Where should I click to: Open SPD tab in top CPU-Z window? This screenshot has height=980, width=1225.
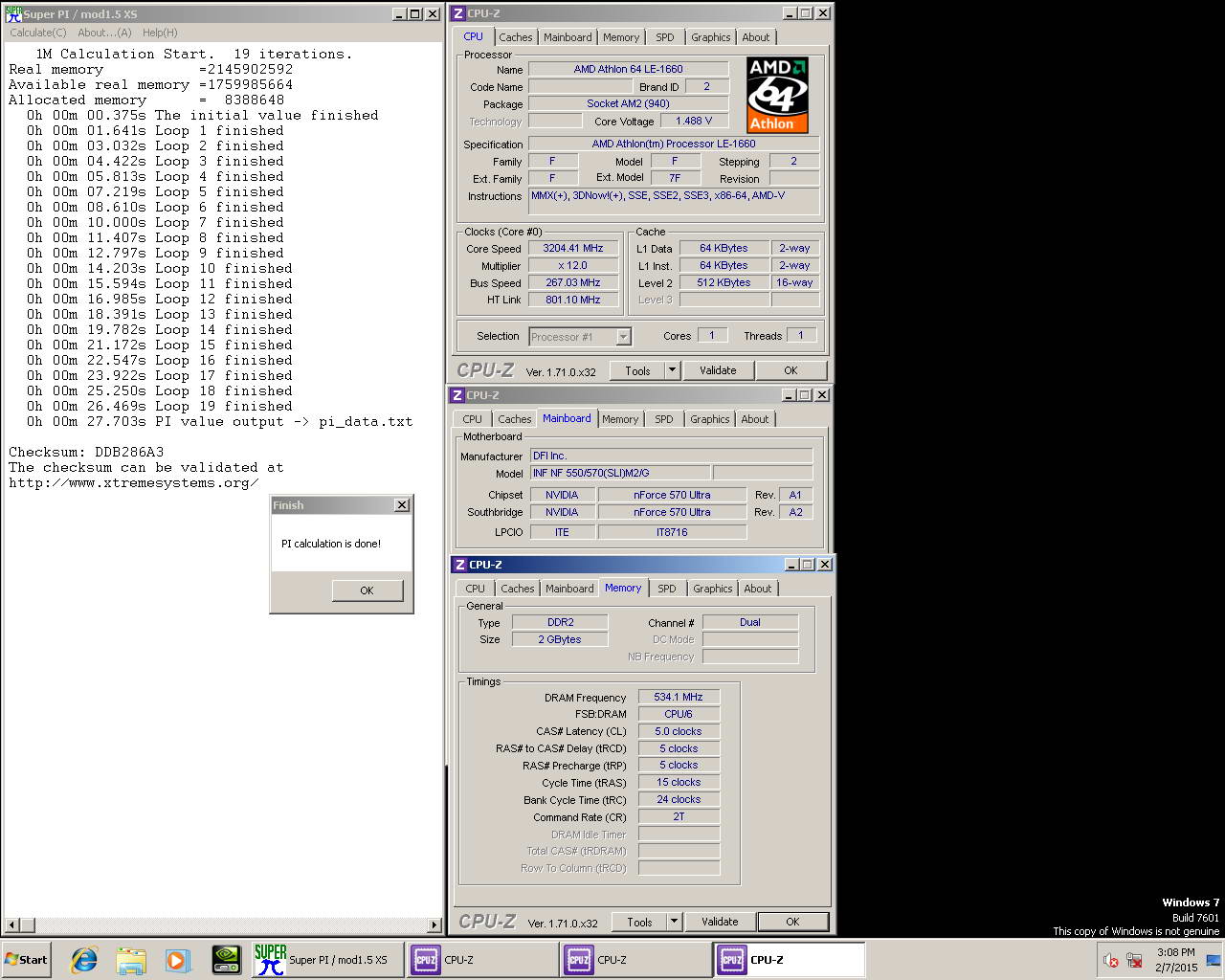pyautogui.click(x=665, y=37)
